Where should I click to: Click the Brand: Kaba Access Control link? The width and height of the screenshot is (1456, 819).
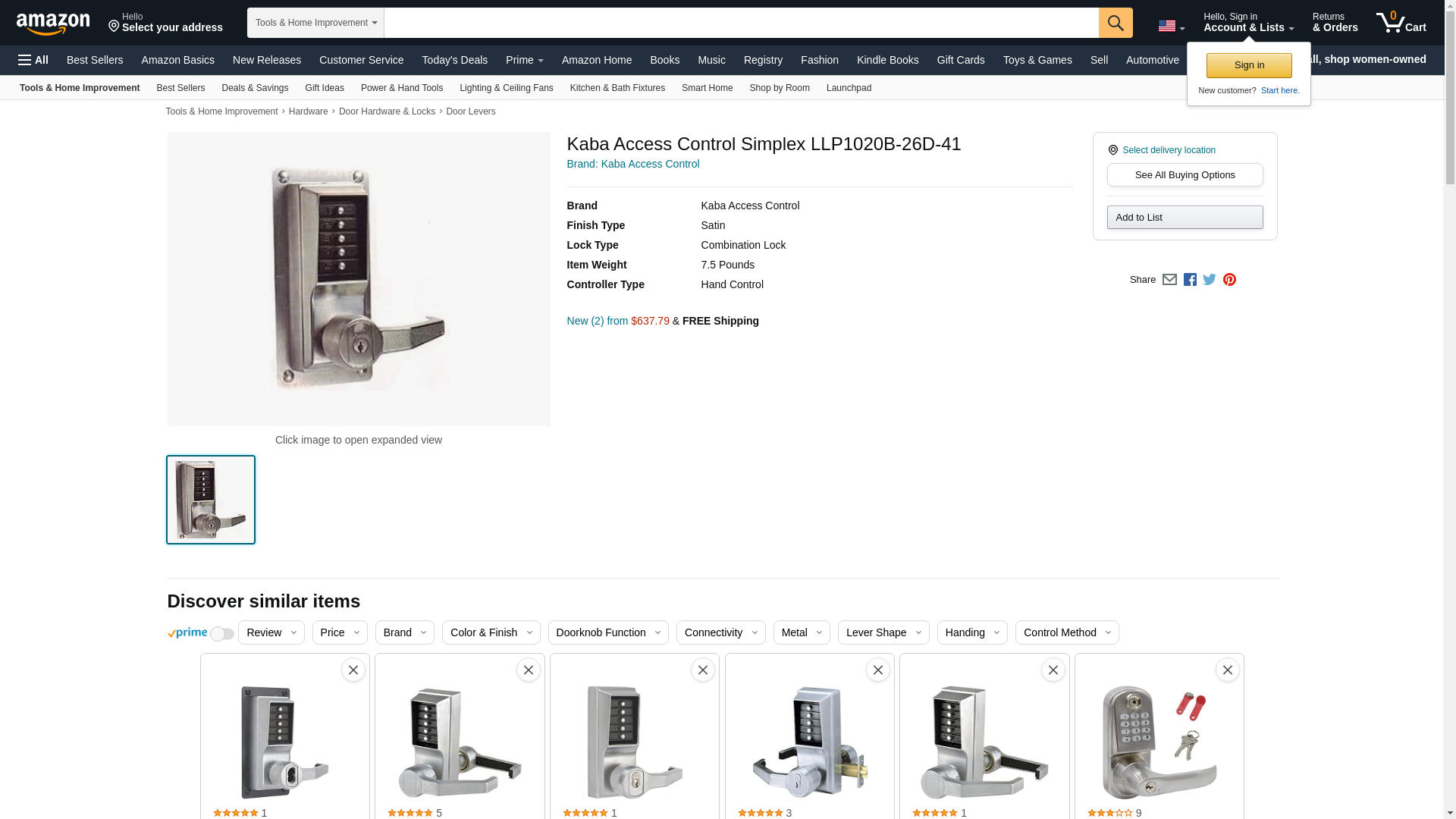tap(632, 164)
